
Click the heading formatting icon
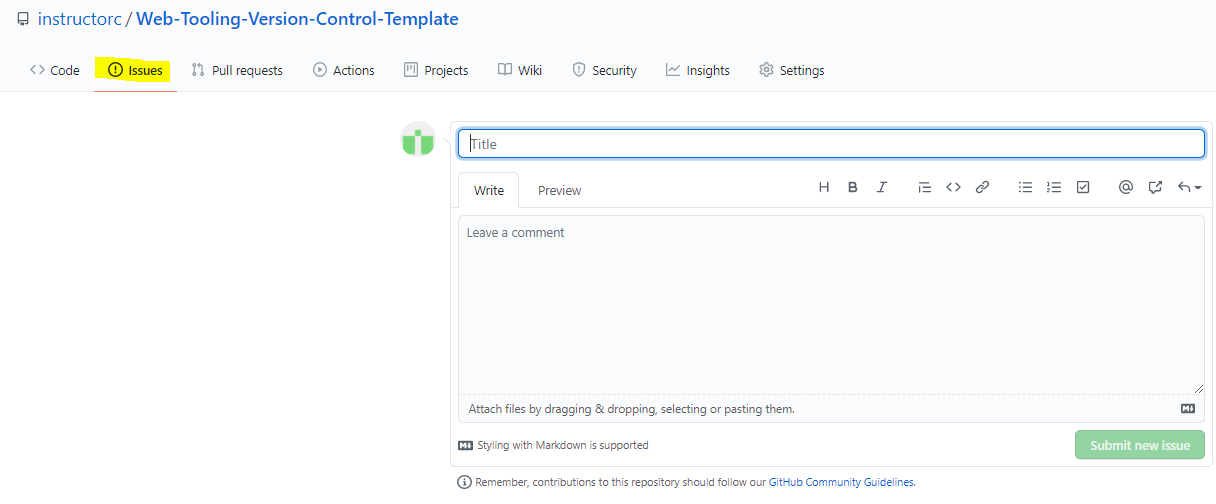tap(824, 187)
